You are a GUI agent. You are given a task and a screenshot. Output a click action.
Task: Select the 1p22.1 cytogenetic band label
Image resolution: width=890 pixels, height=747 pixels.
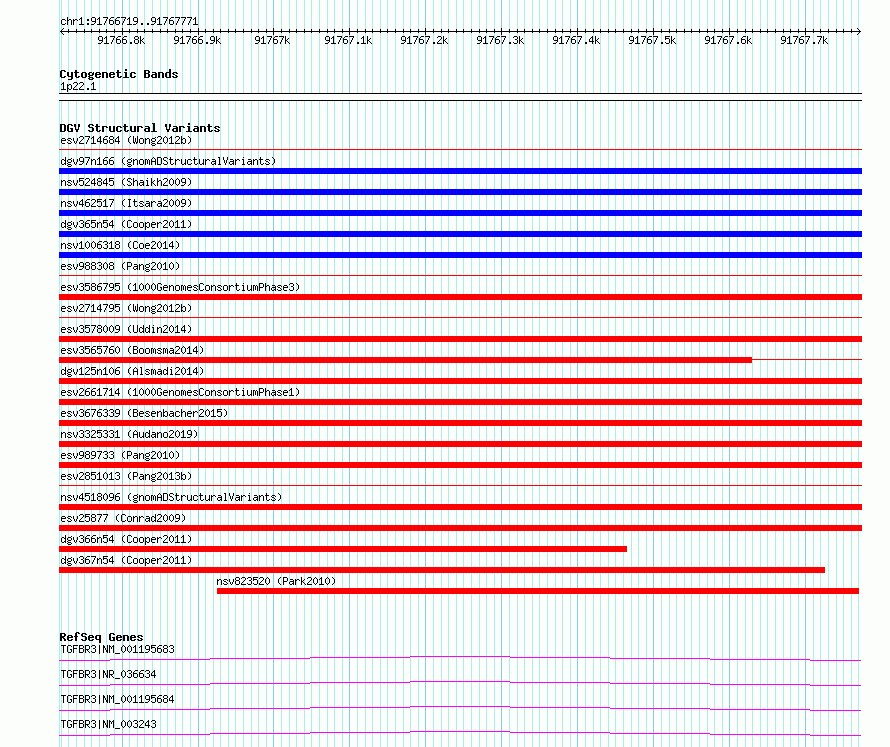click(78, 86)
